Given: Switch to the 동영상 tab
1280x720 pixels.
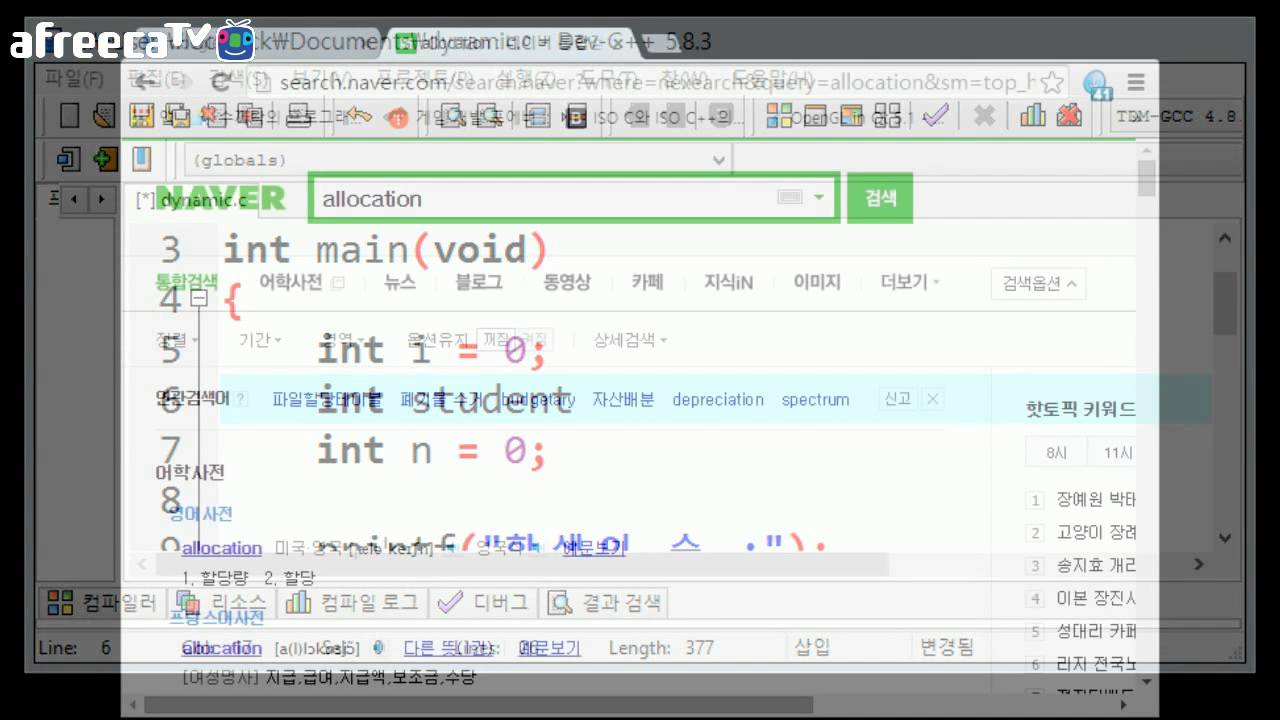Looking at the screenshot, I should 567,282.
